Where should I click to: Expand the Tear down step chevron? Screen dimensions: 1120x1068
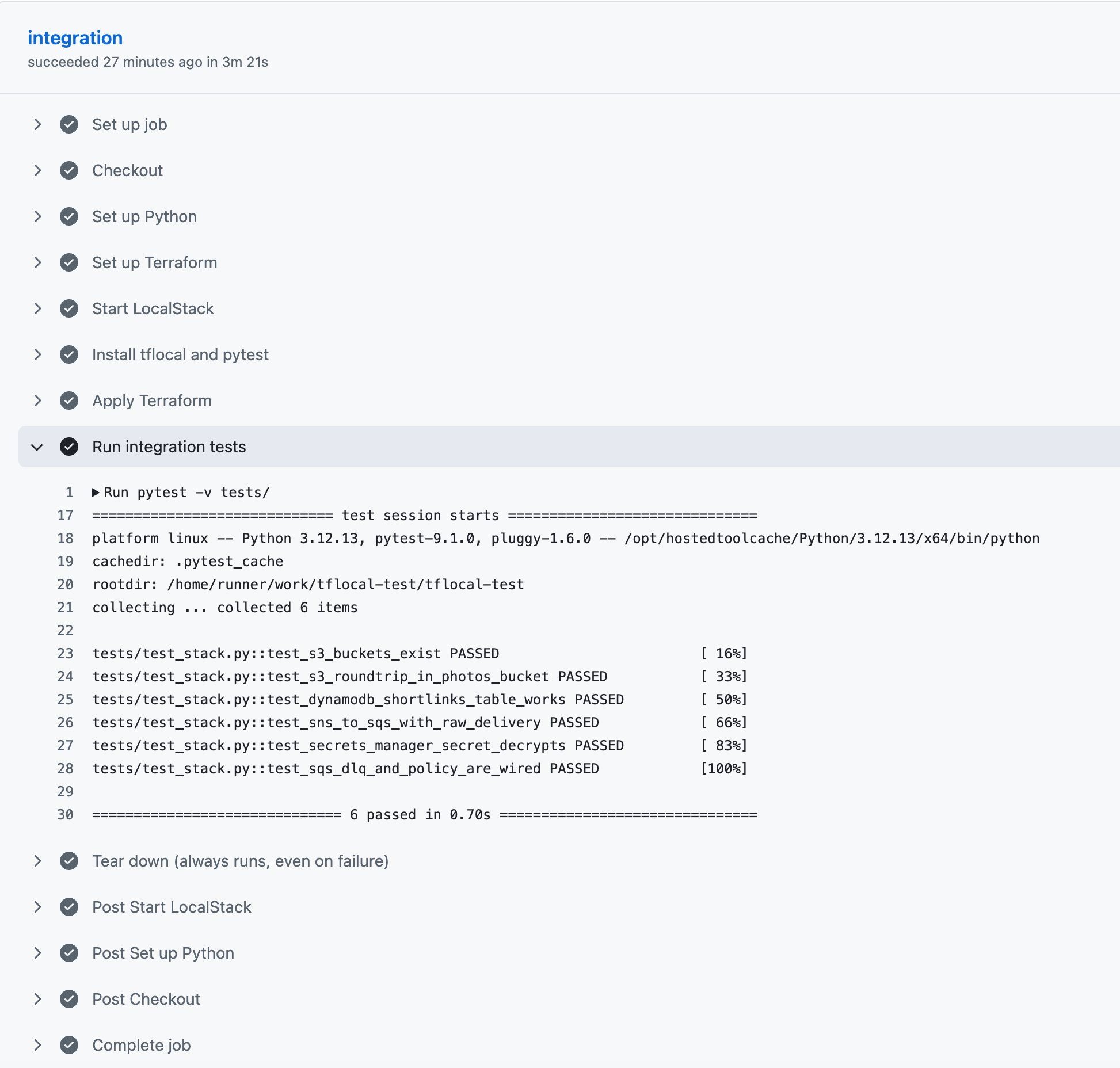pos(37,861)
